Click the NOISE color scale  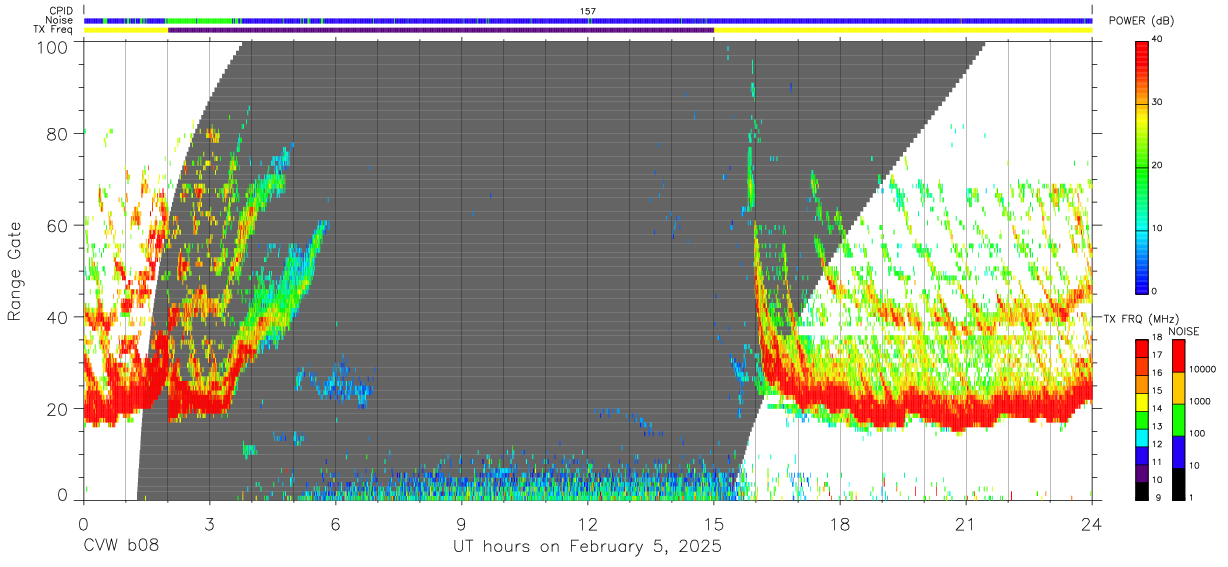[x=1179, y=418]
